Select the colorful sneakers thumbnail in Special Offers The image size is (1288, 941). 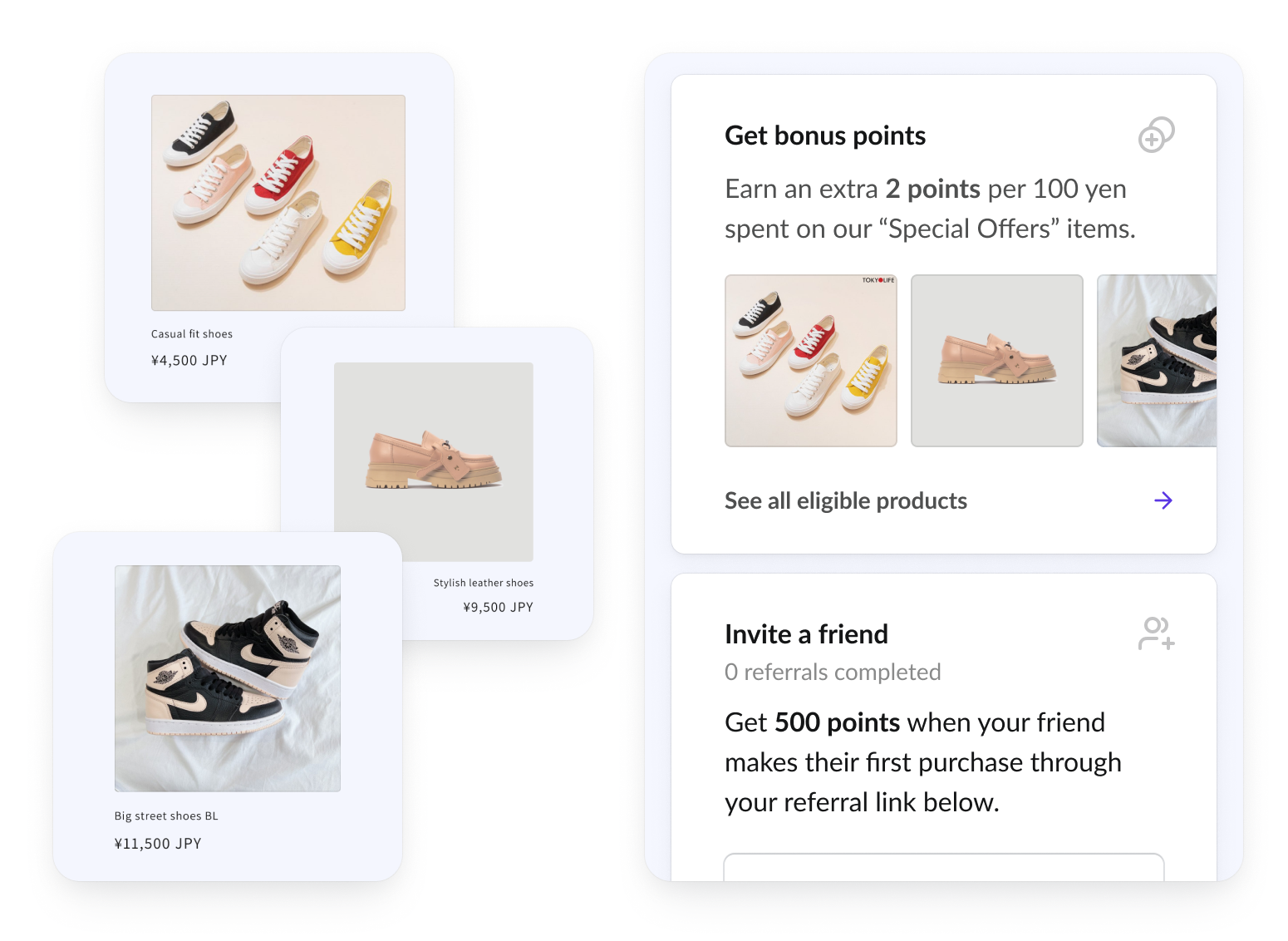tap(810, 361)
